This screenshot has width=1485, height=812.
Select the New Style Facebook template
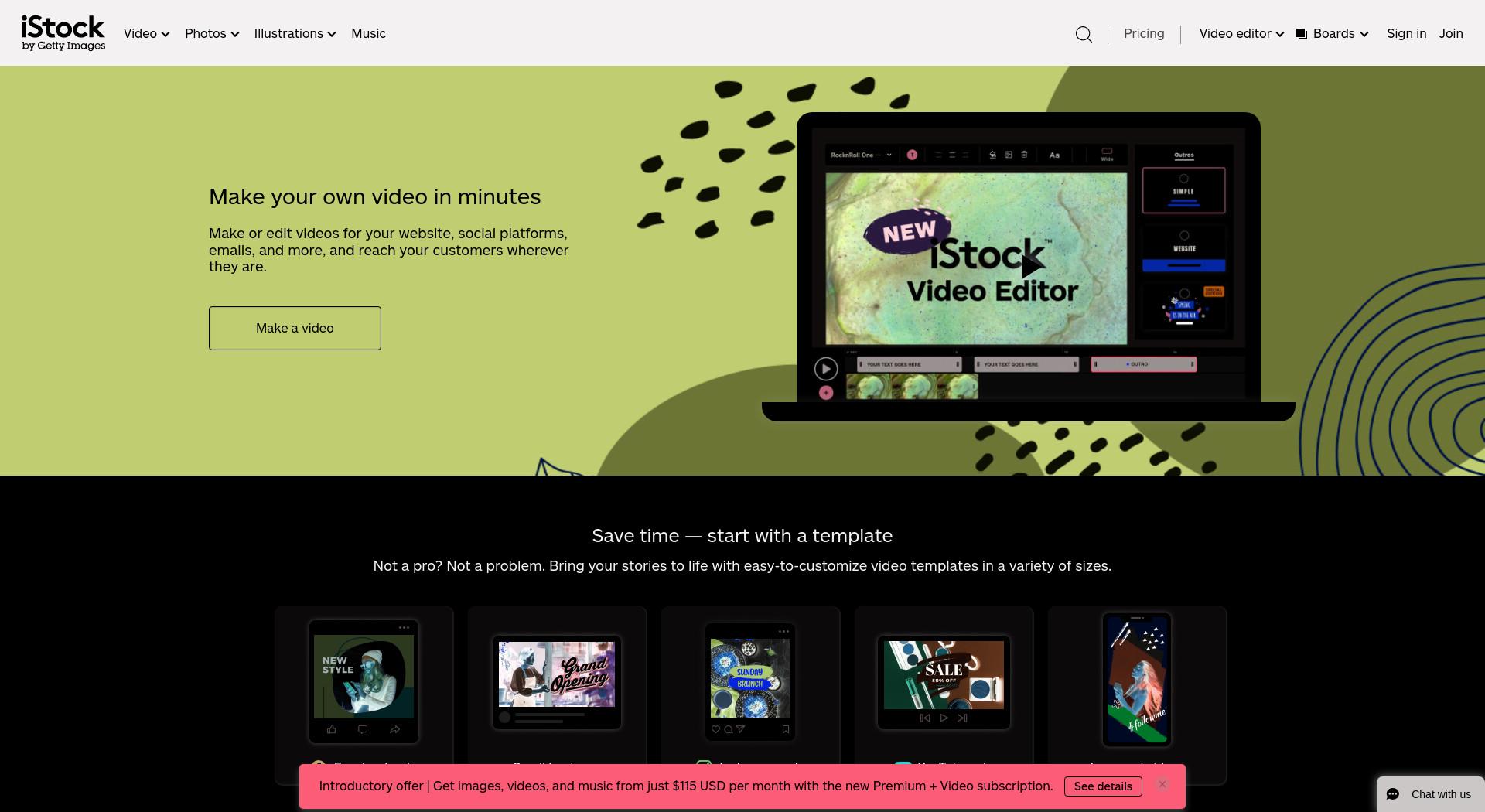pyautogui.click(x=364, y=681)
